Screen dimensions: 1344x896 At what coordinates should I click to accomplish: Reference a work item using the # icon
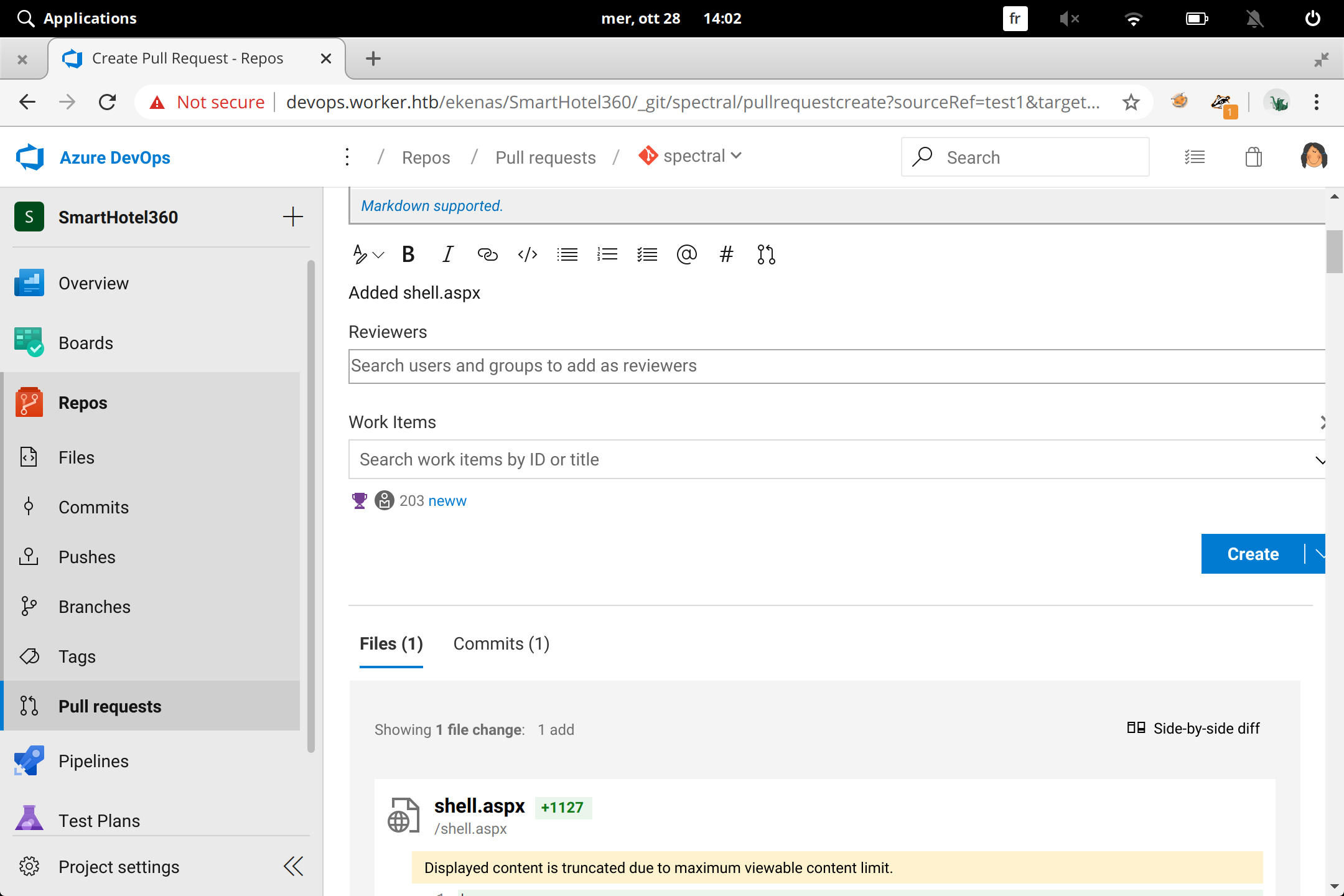coord(726,254)
